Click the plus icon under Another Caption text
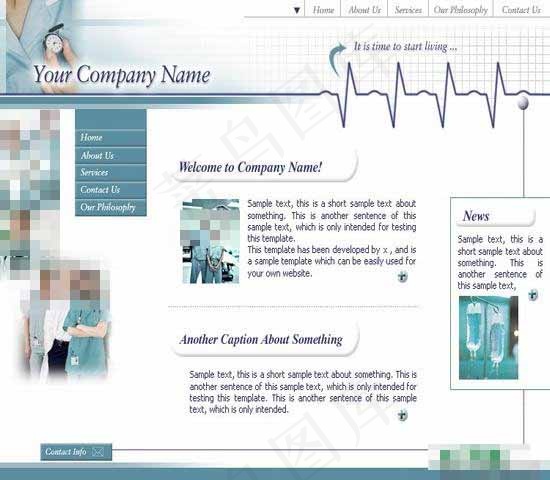The height and width of the screenshot is (480, 550). point(402,415)
